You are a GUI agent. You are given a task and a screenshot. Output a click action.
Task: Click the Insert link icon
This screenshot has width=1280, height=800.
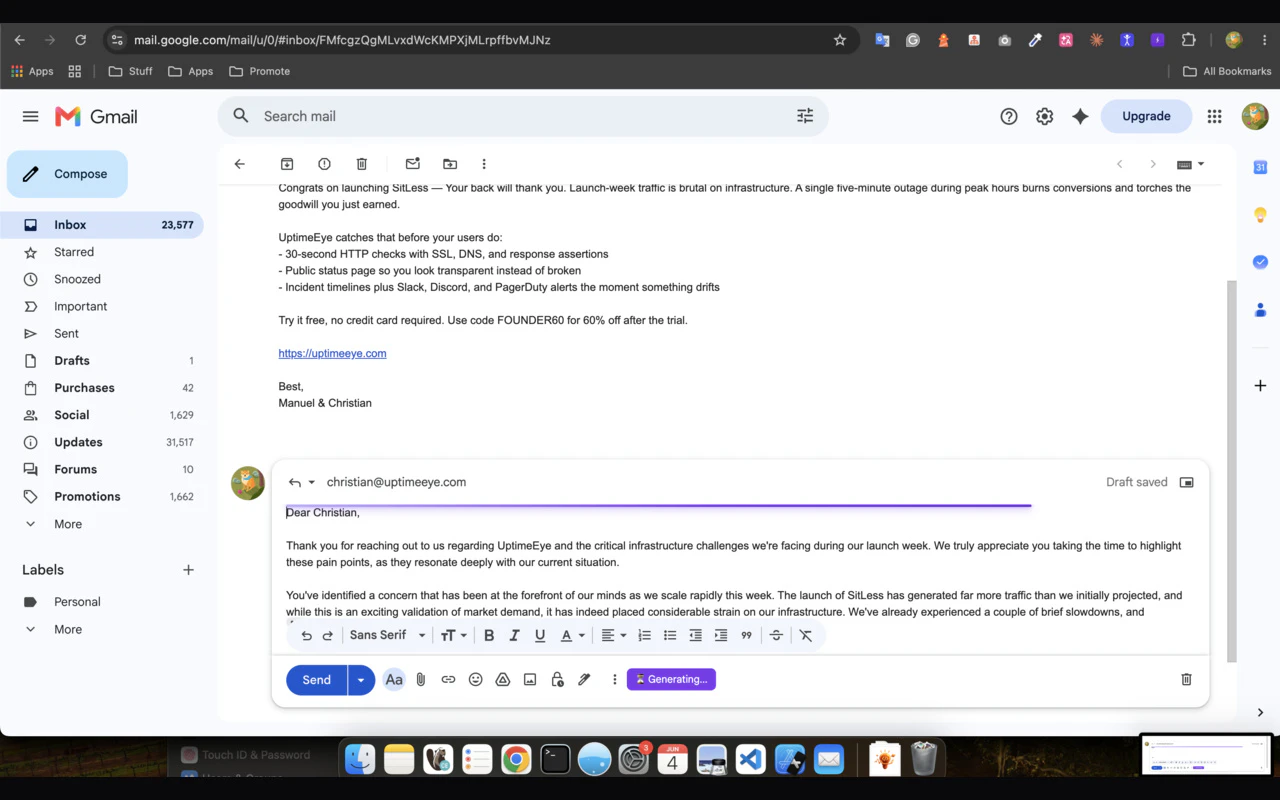click(448, 680)
